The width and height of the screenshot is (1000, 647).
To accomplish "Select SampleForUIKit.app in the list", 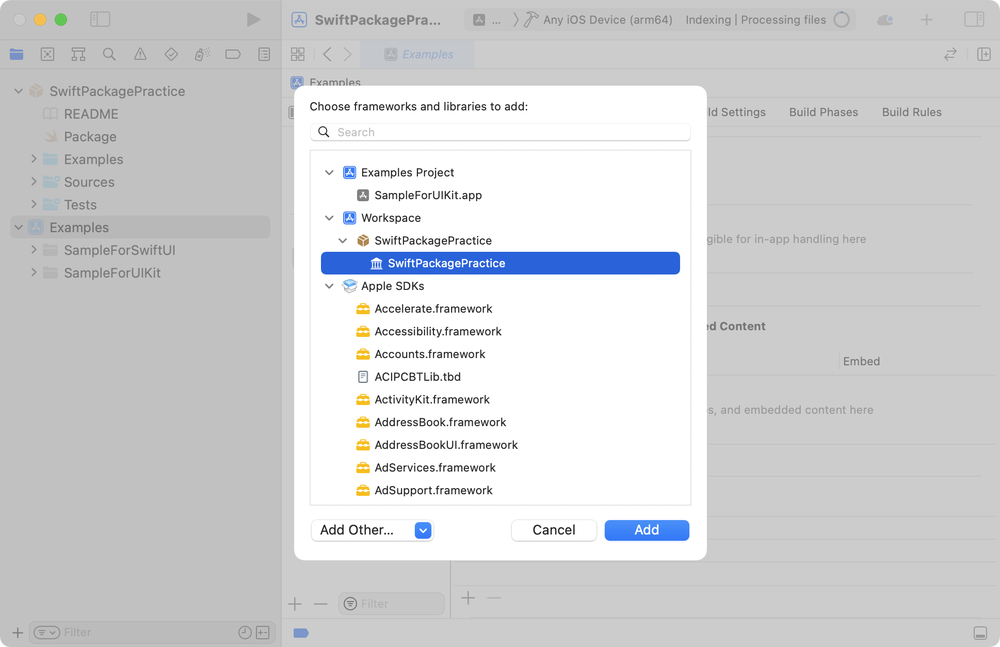I will click(427, 195).
